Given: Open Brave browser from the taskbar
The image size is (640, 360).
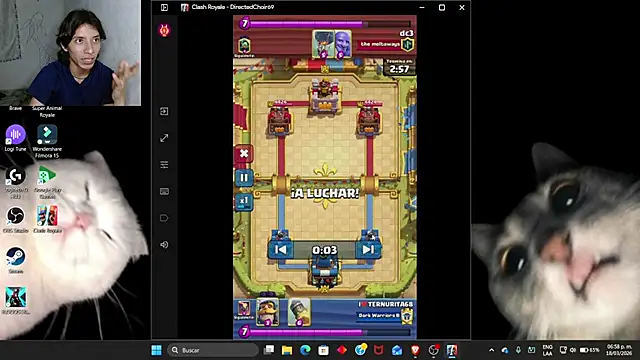Looking at the screenshot, I should point(415,350).
